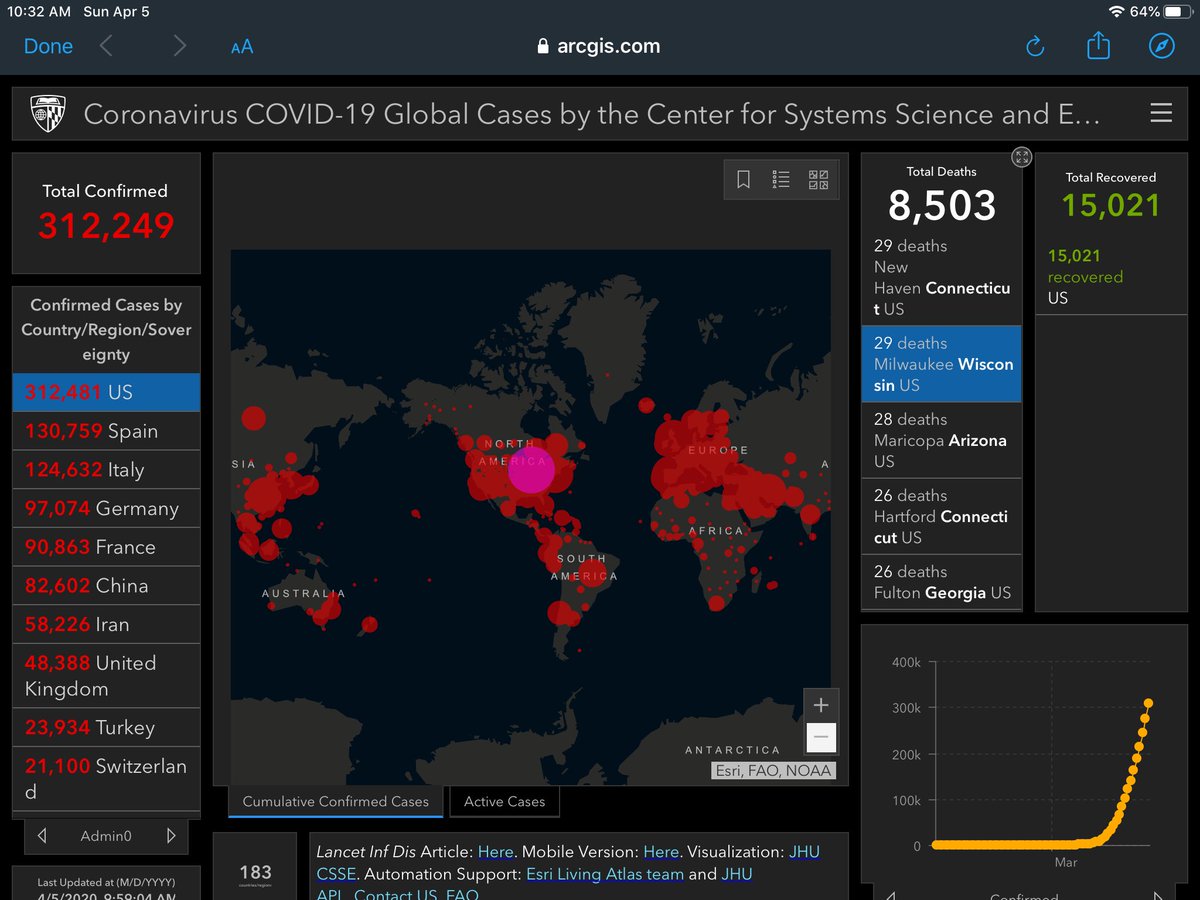
Task: Select Milwaukee Wisconsin deaths entry
Action: (x=942, y=364)
